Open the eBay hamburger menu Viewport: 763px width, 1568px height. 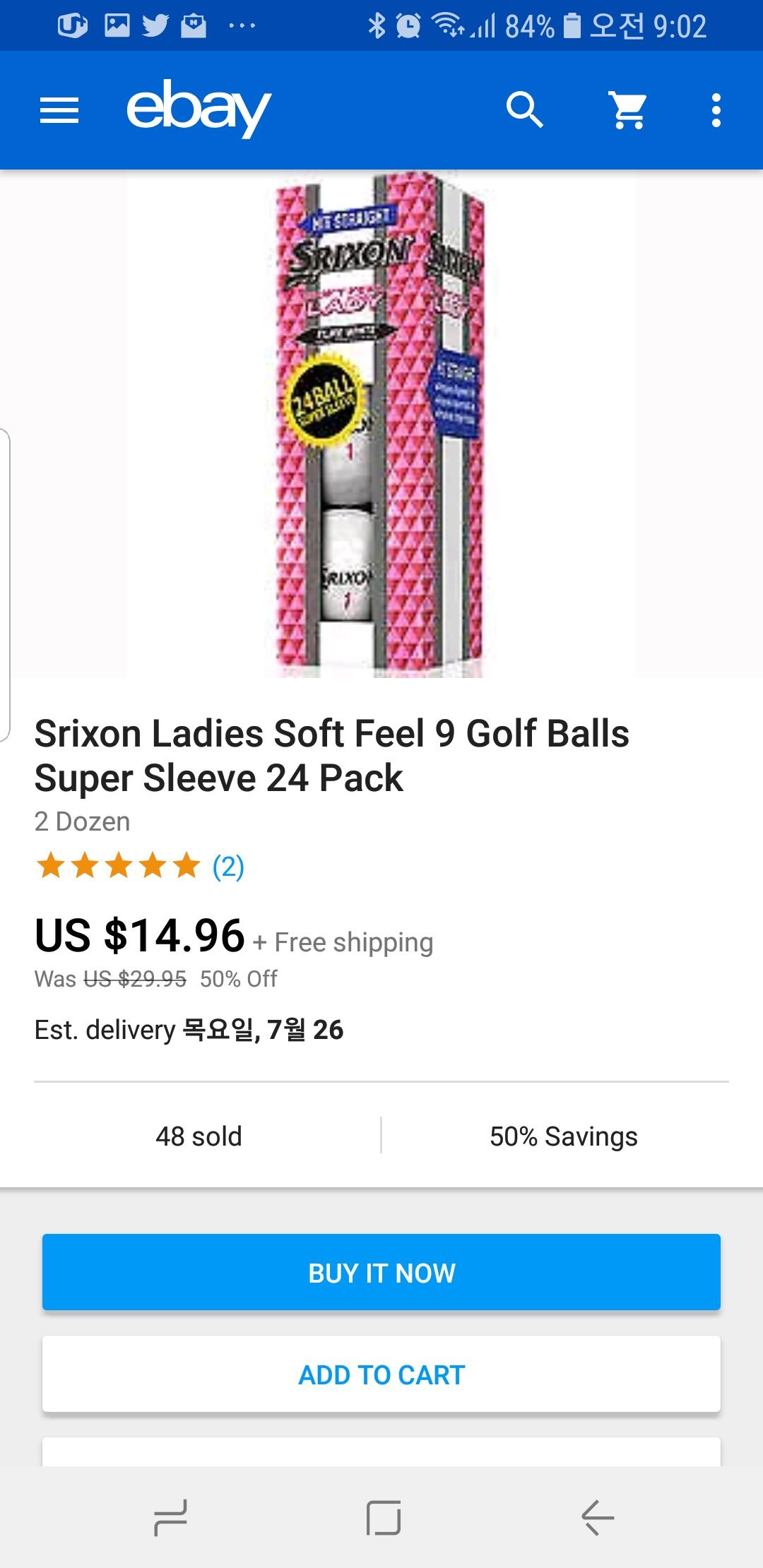click(x=59, y=110)
